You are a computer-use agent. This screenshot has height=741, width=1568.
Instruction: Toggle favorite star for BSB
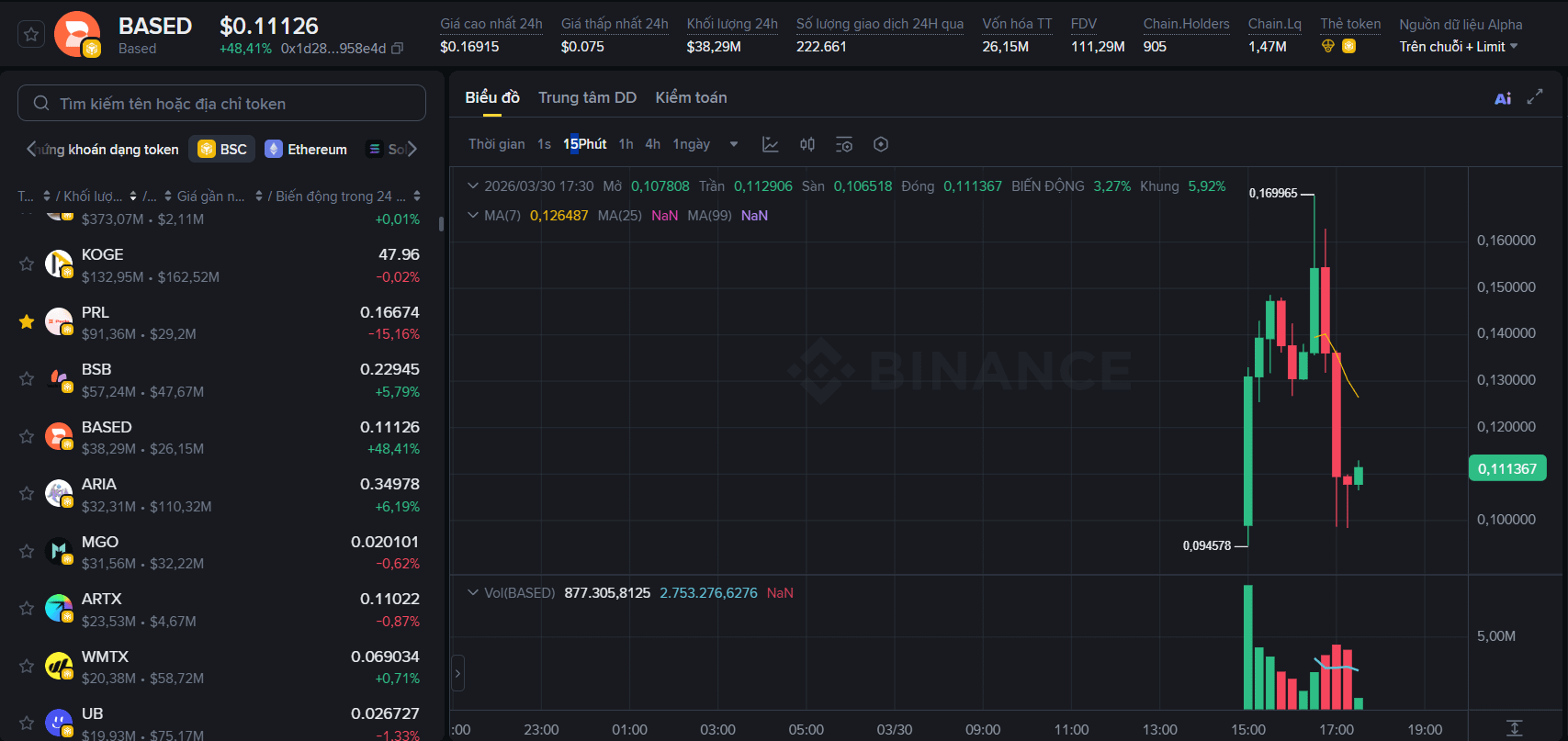pyautogui.click(x=27, y=378)
